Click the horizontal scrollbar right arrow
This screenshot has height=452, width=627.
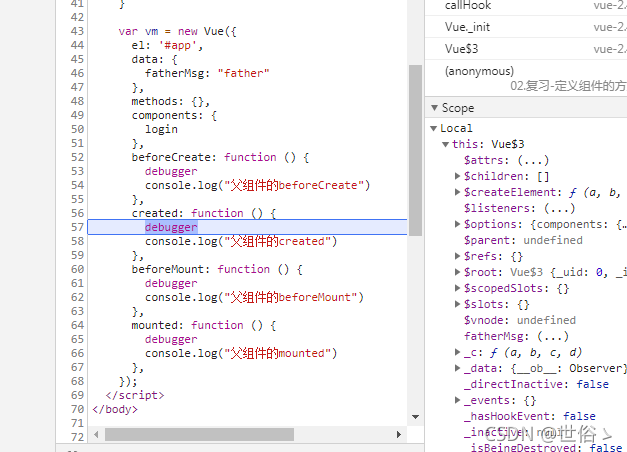[399, 434]
